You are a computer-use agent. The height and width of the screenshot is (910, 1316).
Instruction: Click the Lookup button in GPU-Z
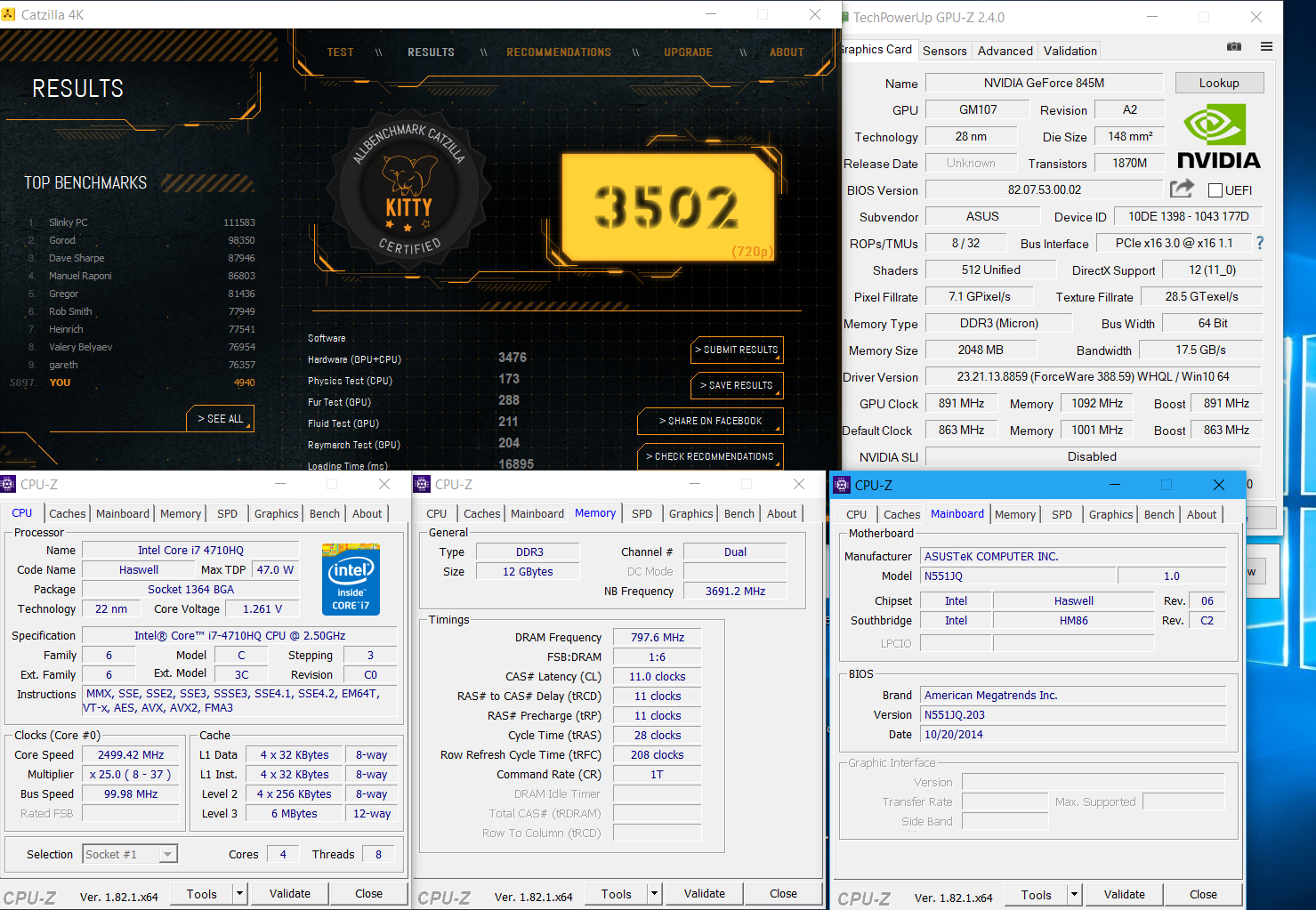coord(1219,83)
